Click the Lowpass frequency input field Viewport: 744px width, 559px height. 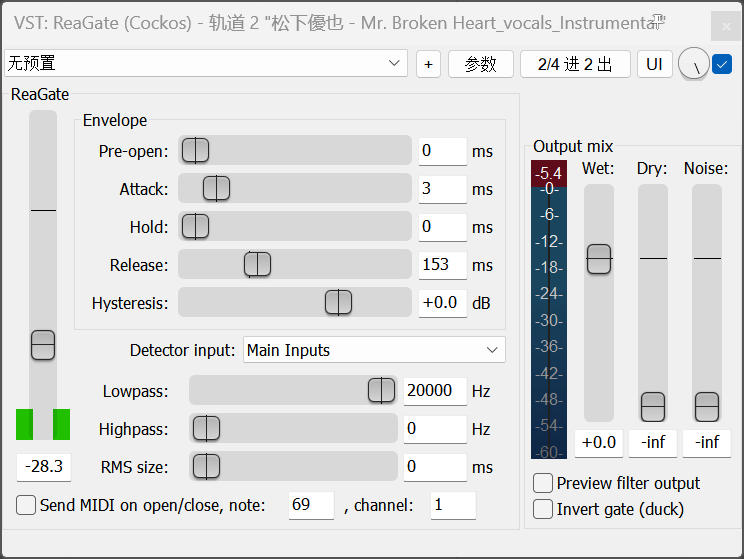pyautogui.click(x=435, y=391)
